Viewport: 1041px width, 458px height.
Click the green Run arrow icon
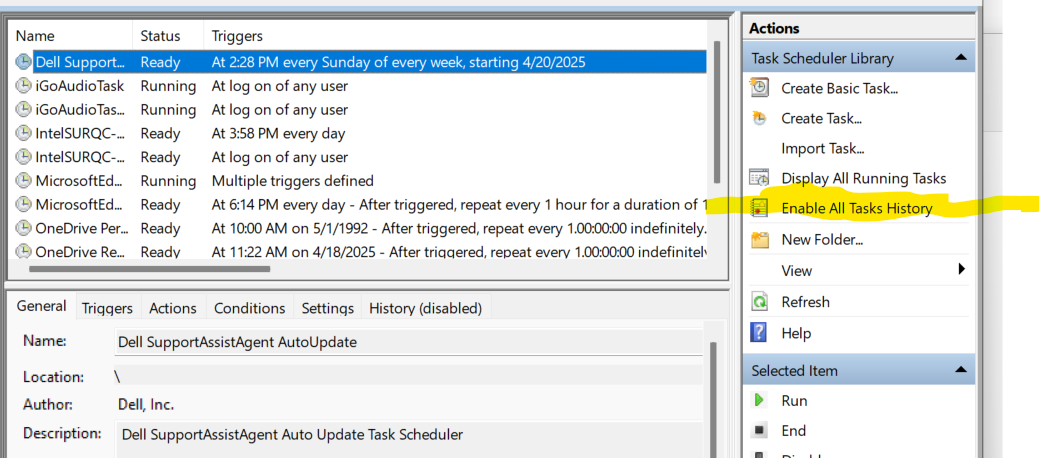click(759, 400)
